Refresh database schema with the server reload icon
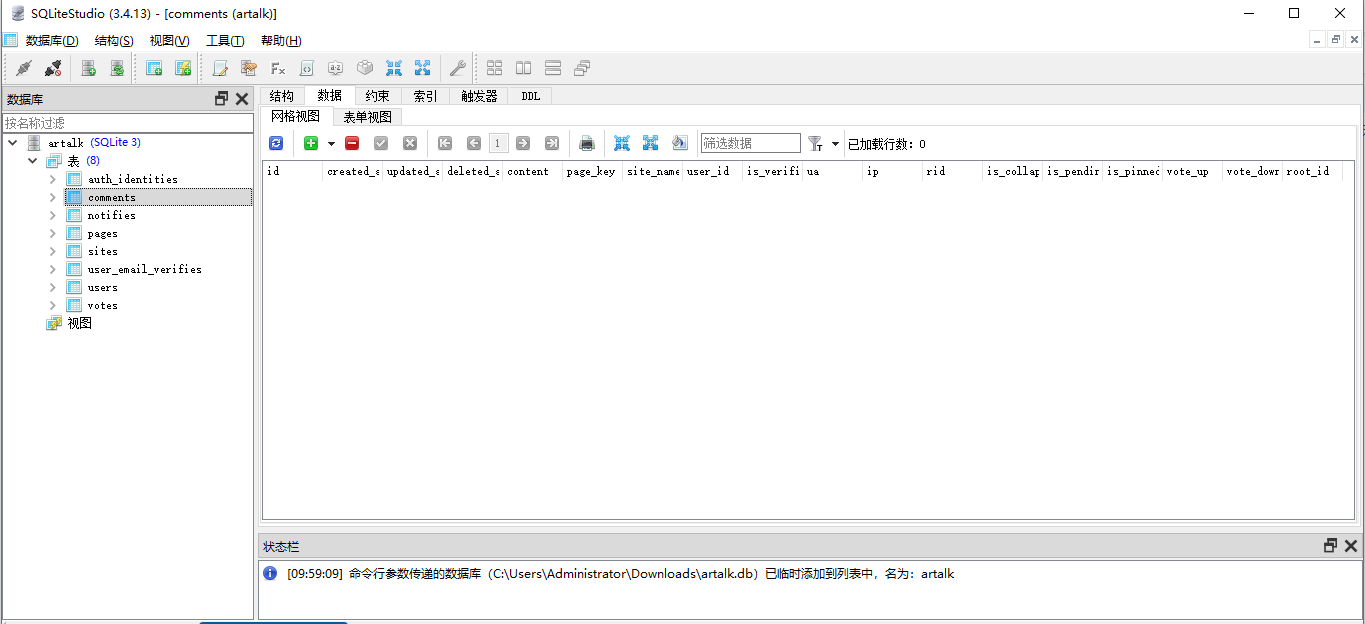The image size is (1365, 624). point(117,68)
